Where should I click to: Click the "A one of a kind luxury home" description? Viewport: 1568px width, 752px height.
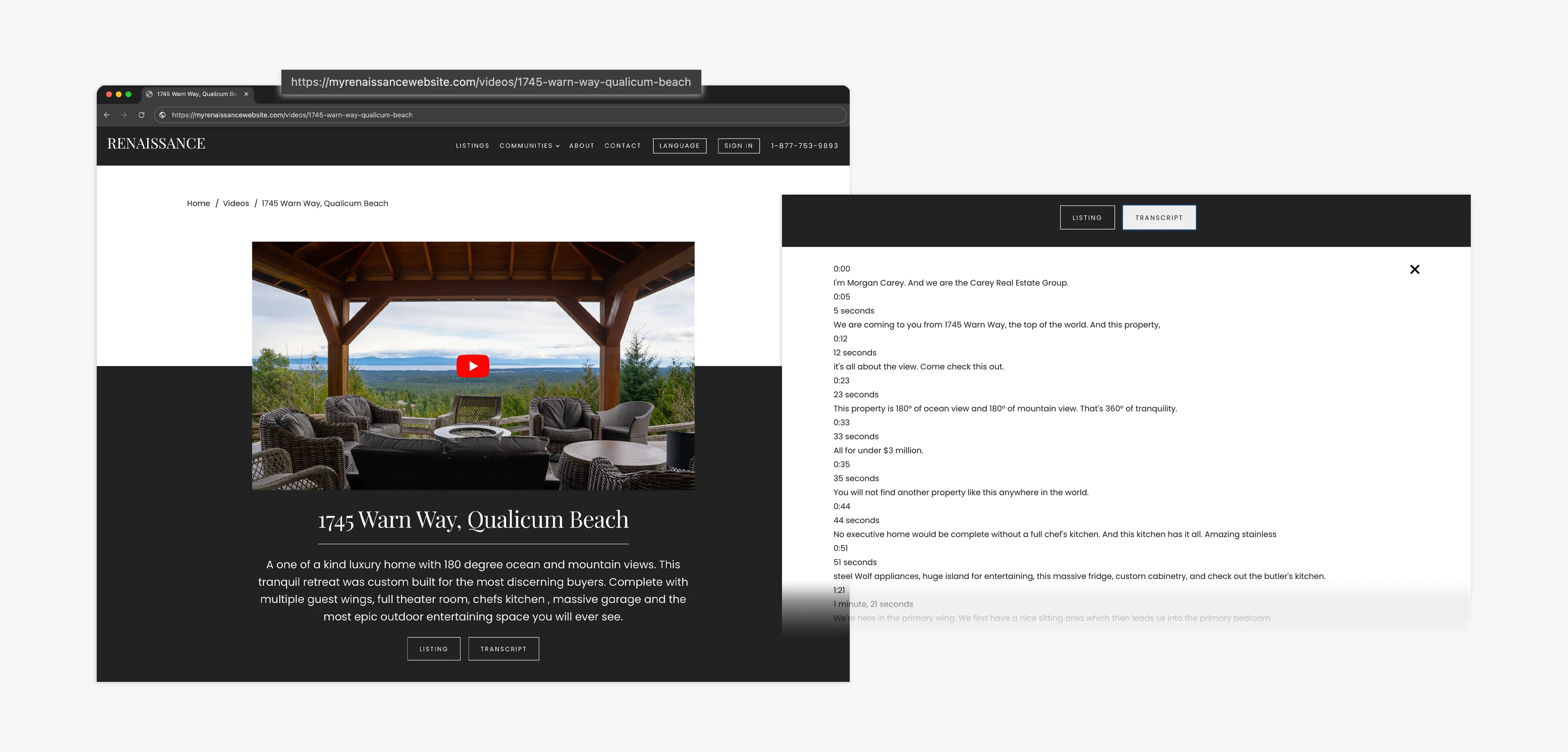473,590
